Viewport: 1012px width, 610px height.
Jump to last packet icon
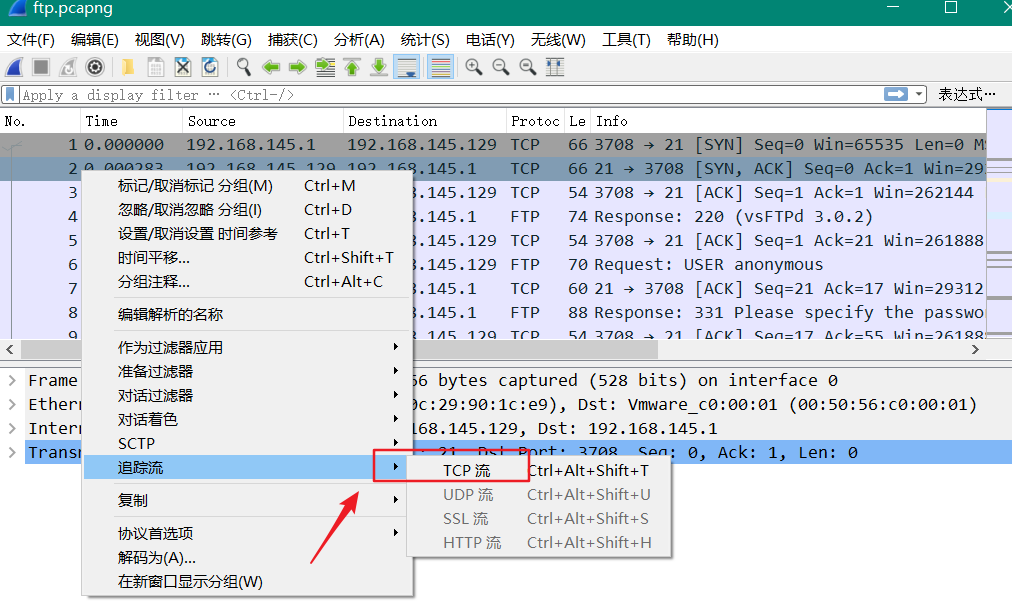(380, 67)
